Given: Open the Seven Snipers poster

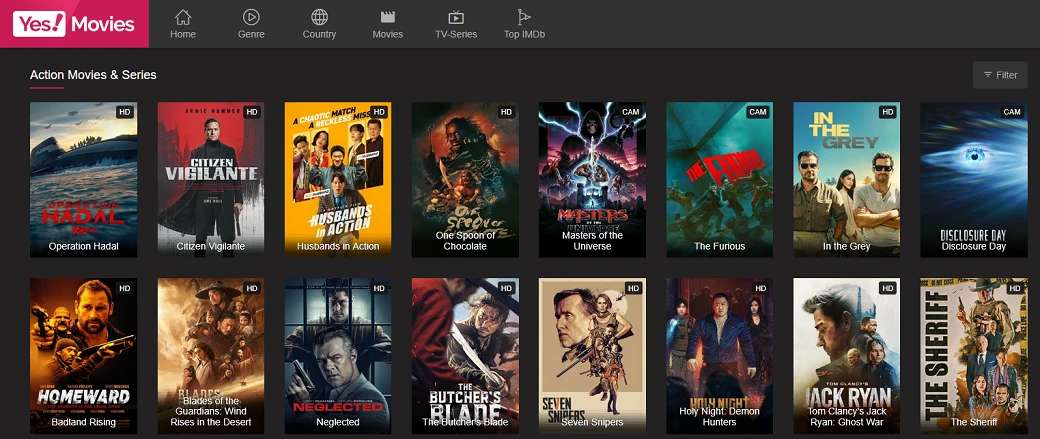Looking at the screenshot, I should click(592, 356).
